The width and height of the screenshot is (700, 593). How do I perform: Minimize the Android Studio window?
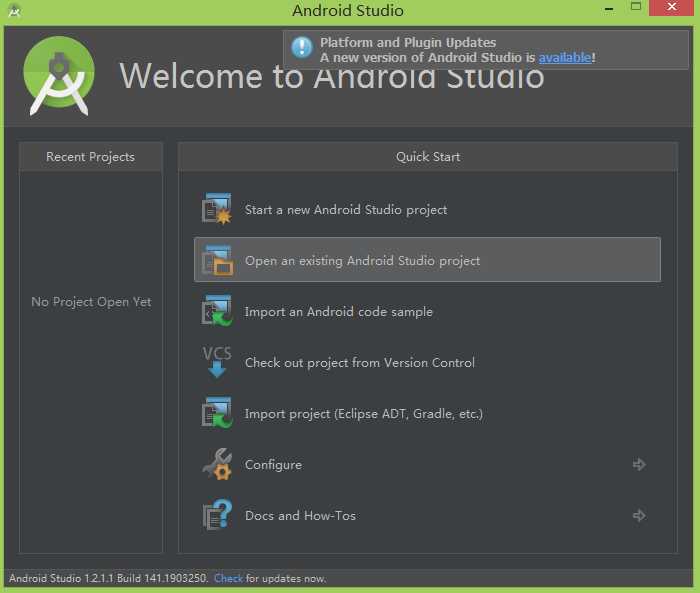pyautogui.click(x=608, y=8)
